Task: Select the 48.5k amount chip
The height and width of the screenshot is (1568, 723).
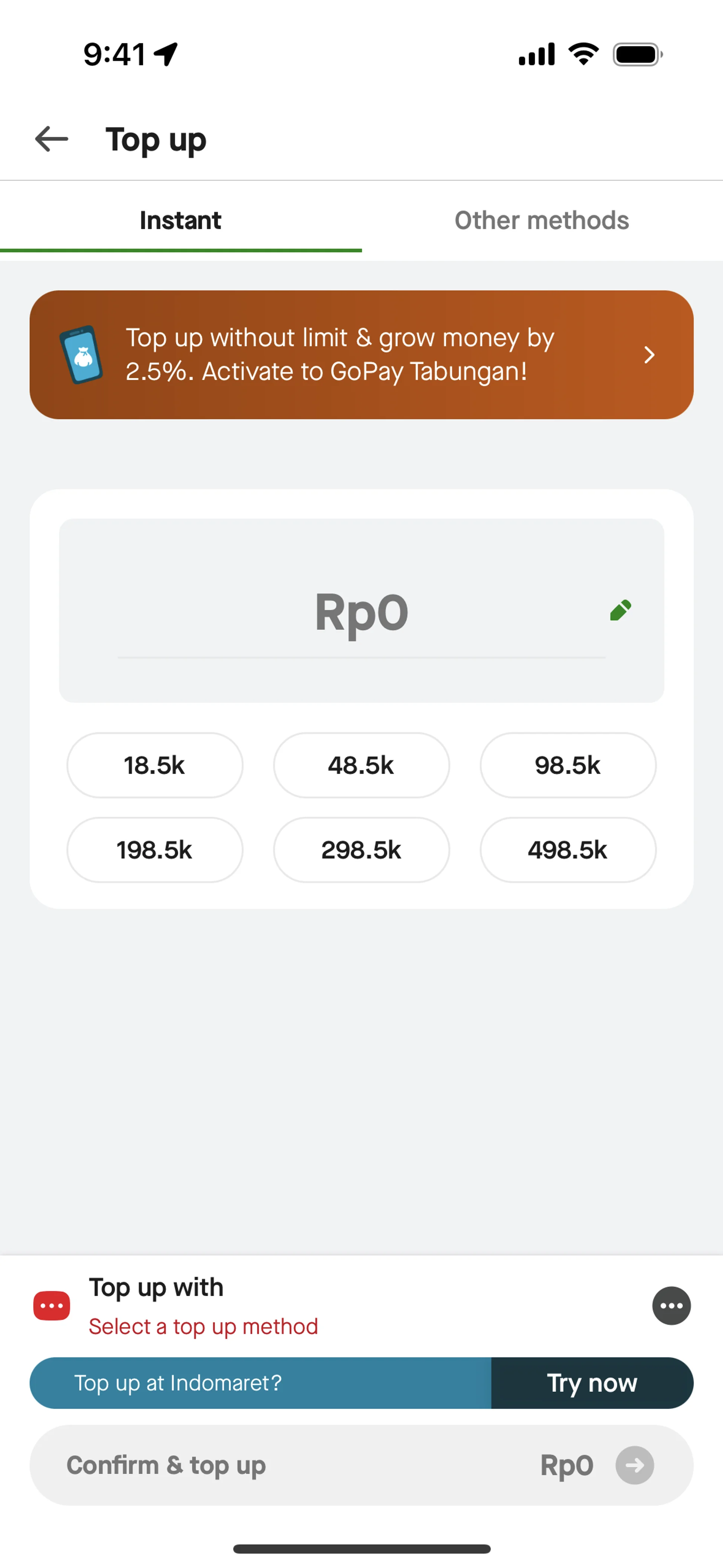Action: (361, 765)
